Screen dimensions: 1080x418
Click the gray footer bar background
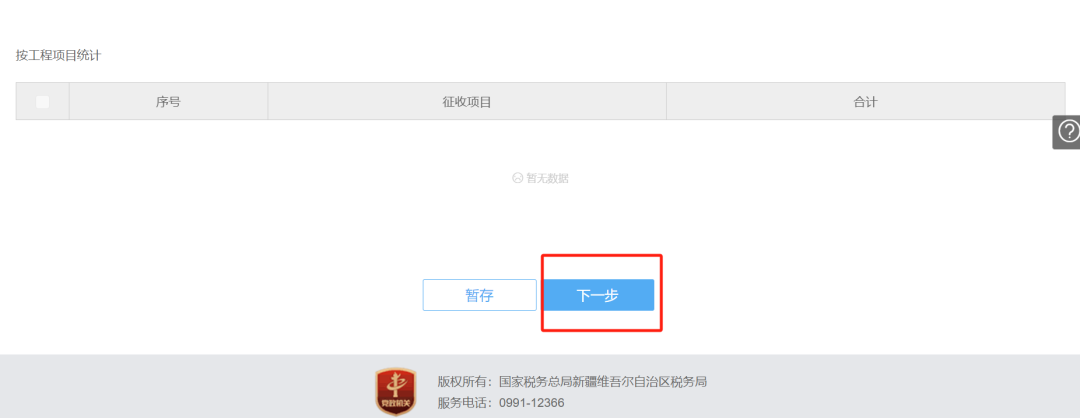[x=861, y=387]
